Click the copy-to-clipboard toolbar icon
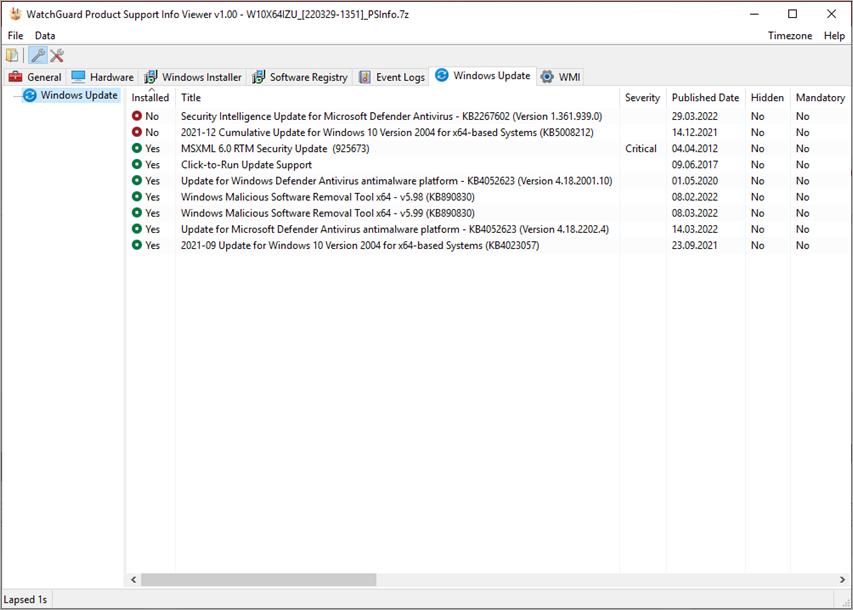Viewport: 853px width, 610px height. point(12,55)
